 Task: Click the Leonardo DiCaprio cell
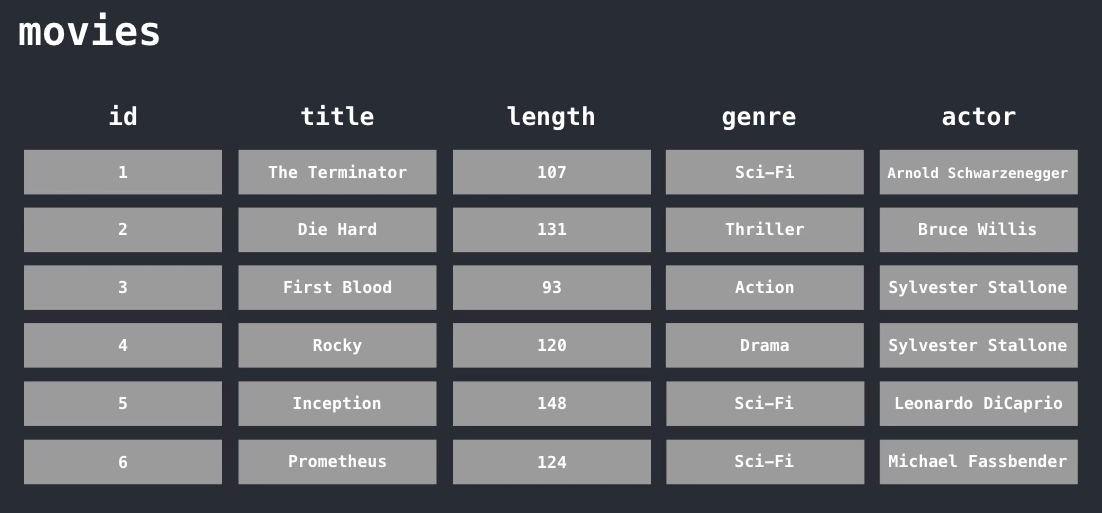[x=978, y=403]
